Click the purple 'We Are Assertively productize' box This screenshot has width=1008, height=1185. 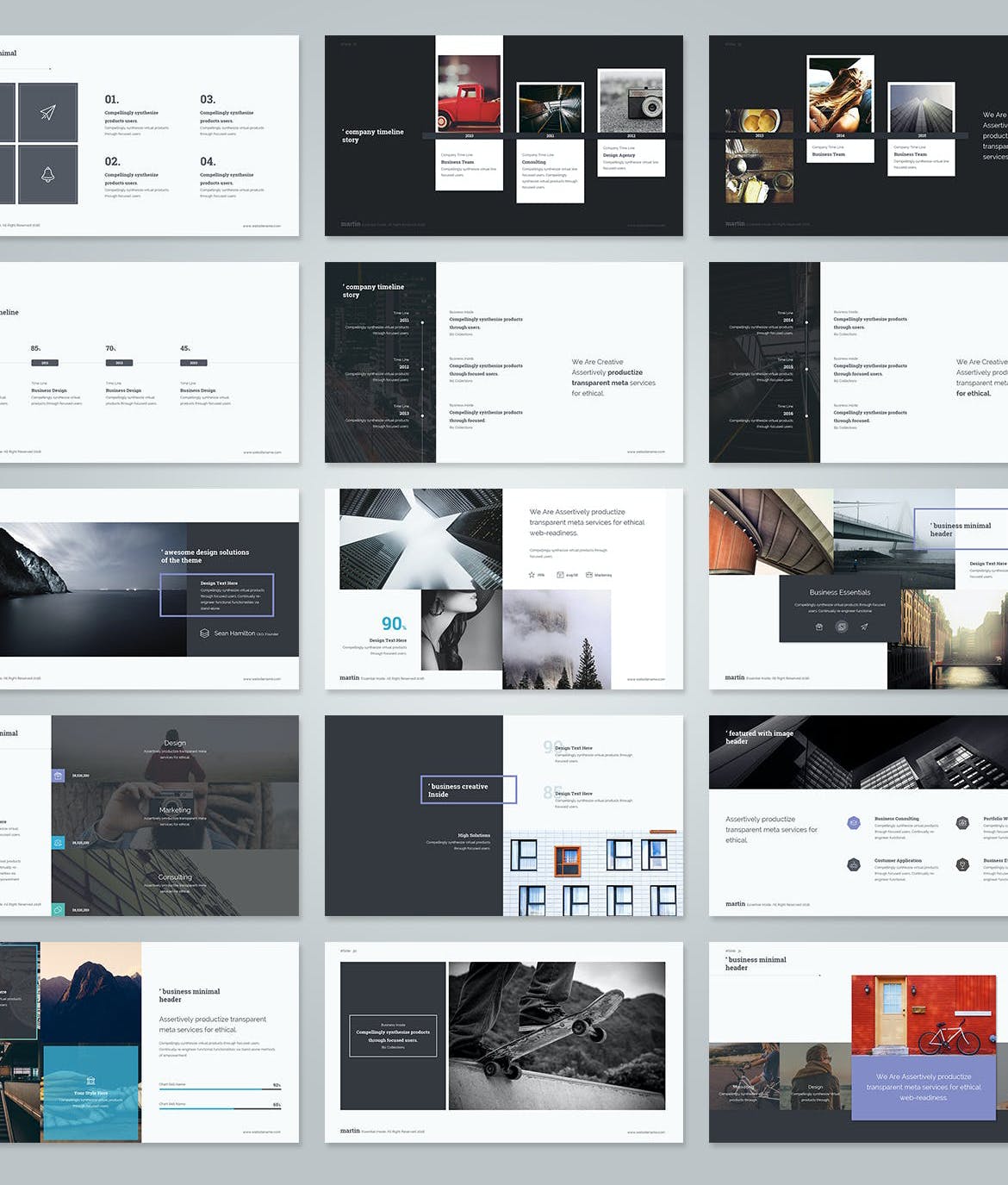point(923,1088)
